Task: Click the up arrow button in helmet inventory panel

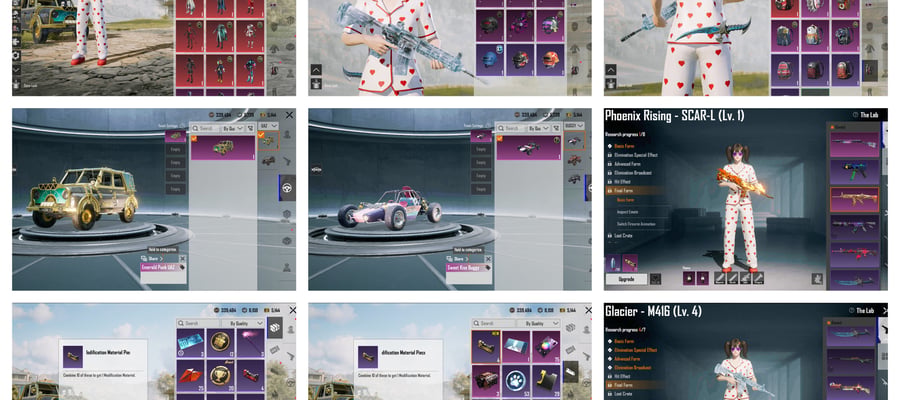Action: coord(316,69)
